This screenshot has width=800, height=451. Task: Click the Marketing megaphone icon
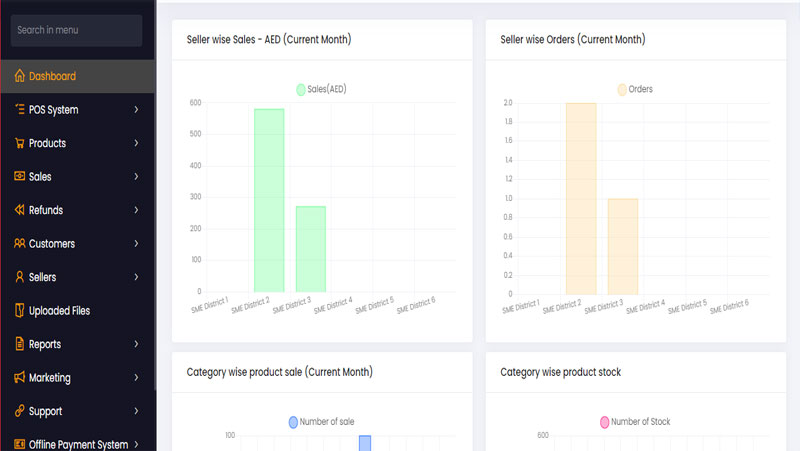coord(19,378)
